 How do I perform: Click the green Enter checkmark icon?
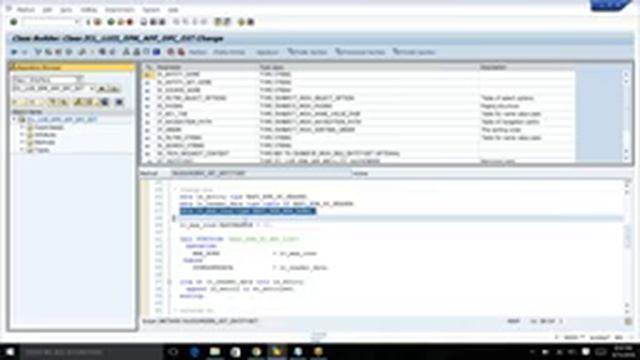13,22
